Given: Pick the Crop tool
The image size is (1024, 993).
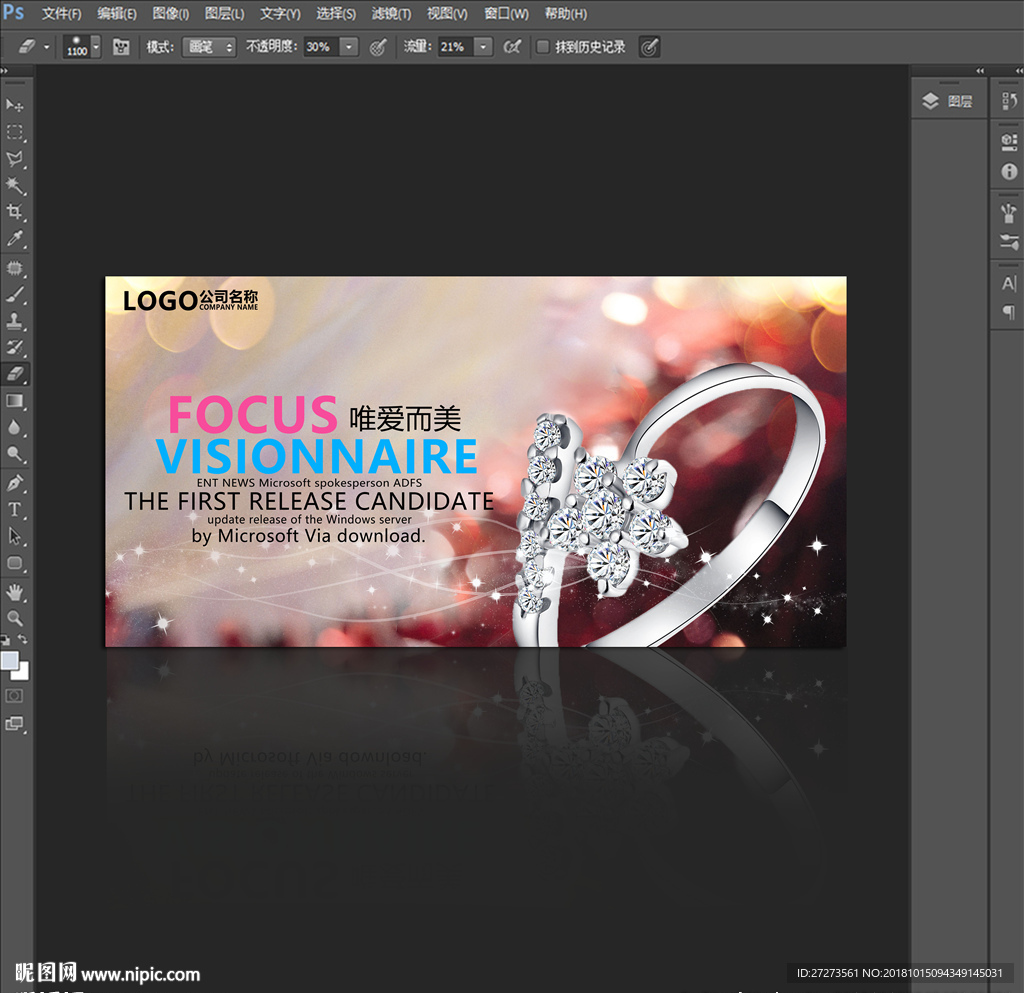Looking at the screenshot, I should point(15,212).
